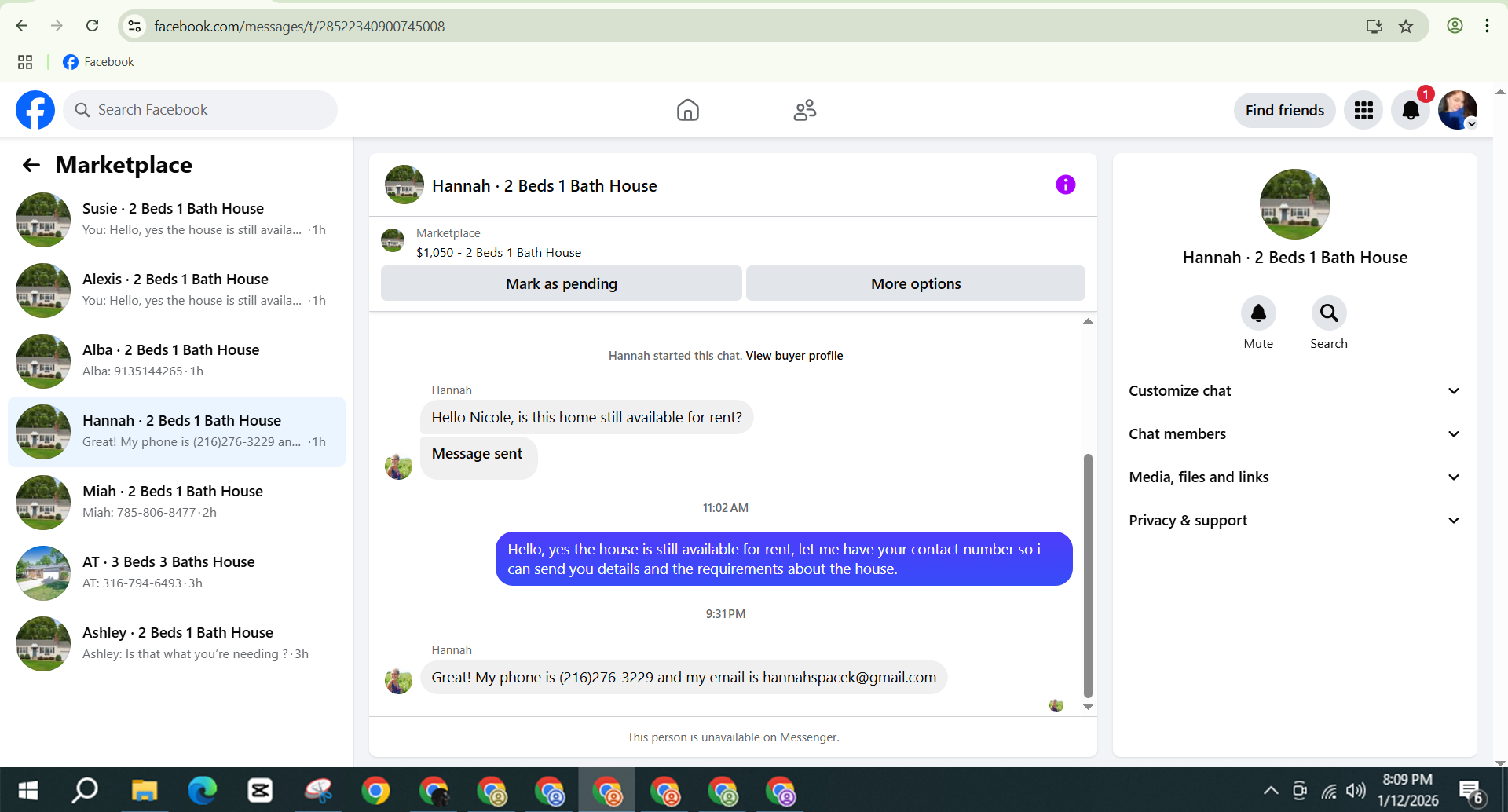Image resolution: width=1508 pixels, height=812 pixels.
Task: Open the Menu grid icon
Action: pyautogui.click(x=1363, y=111)
